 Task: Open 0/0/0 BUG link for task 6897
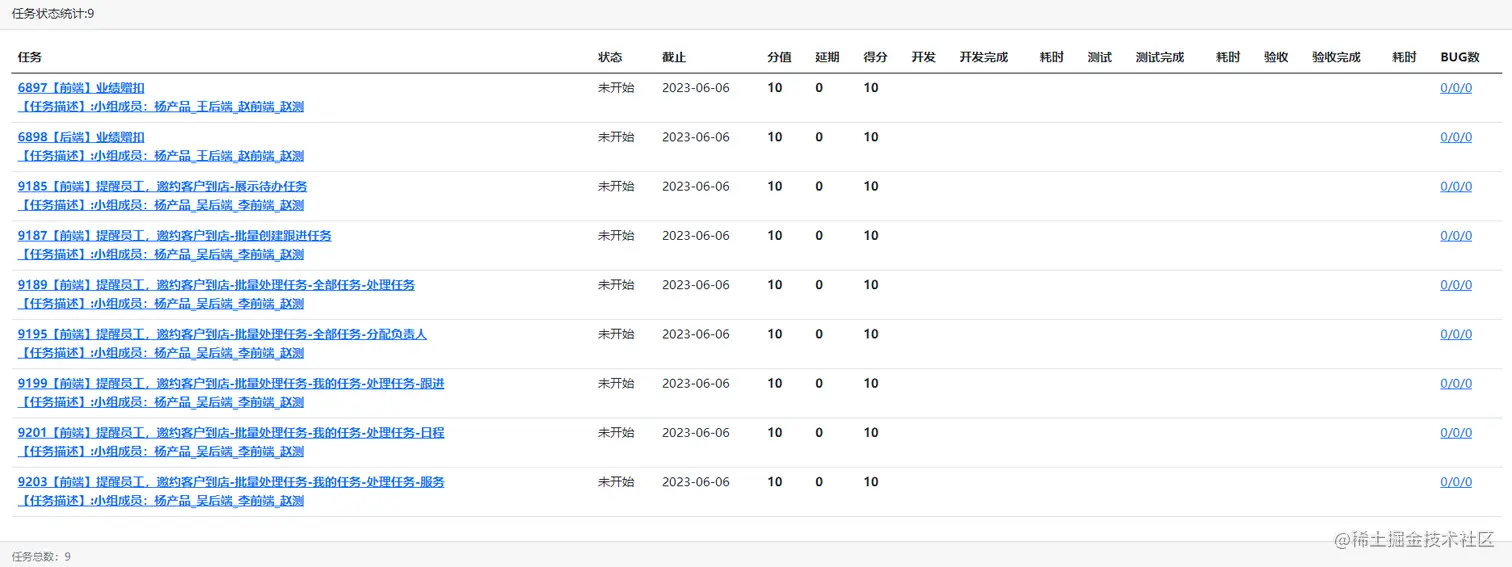[1456, 88]
